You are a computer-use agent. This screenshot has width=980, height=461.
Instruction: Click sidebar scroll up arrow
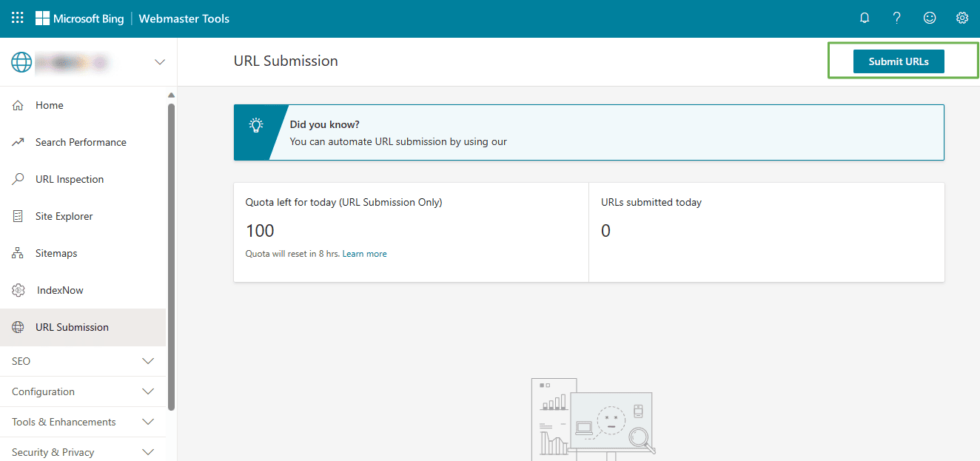pyautogui.click(x=171, y=95)
